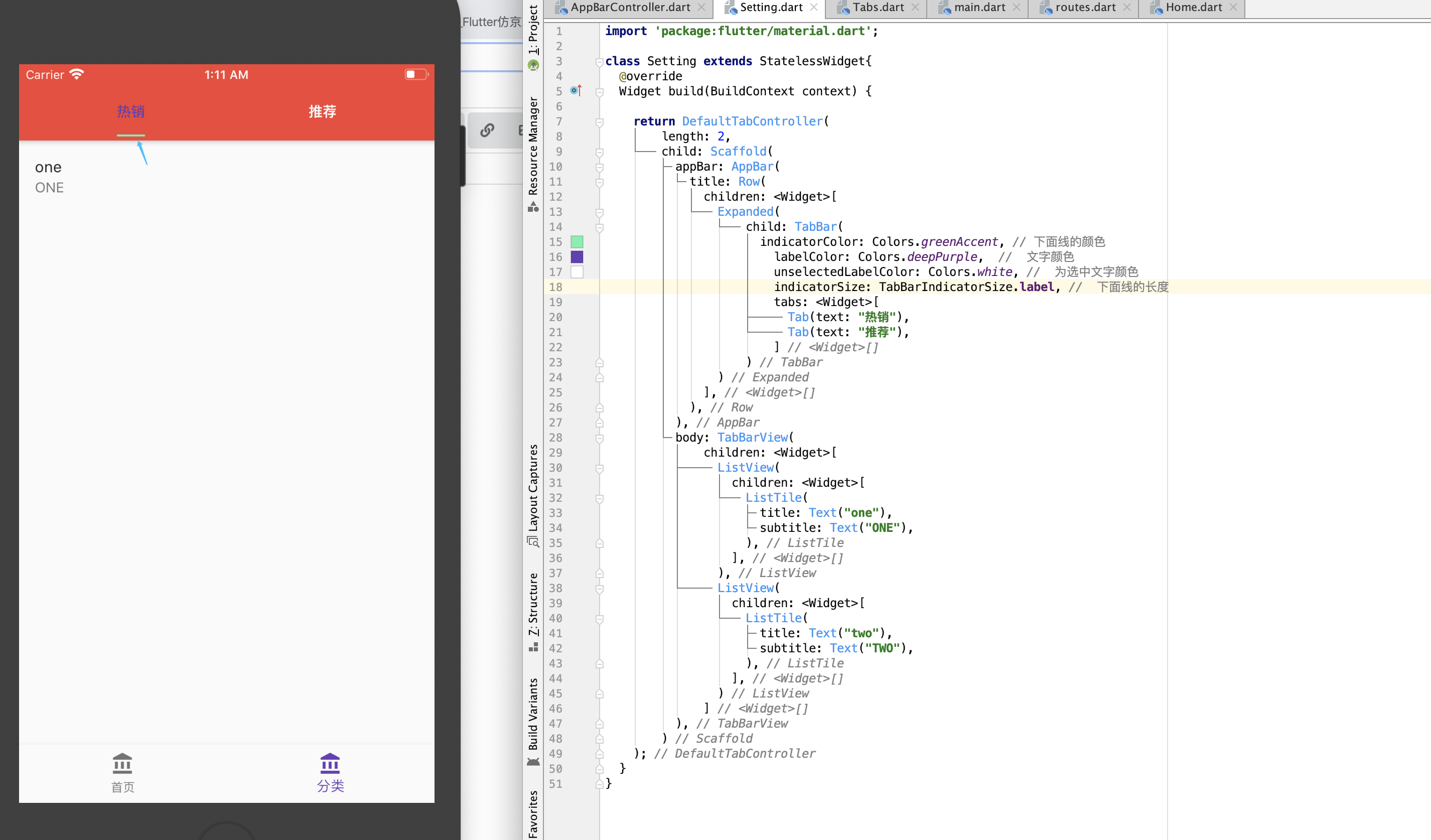
Task: Close the routes.dart editor tab
Action: (1126, 8)
